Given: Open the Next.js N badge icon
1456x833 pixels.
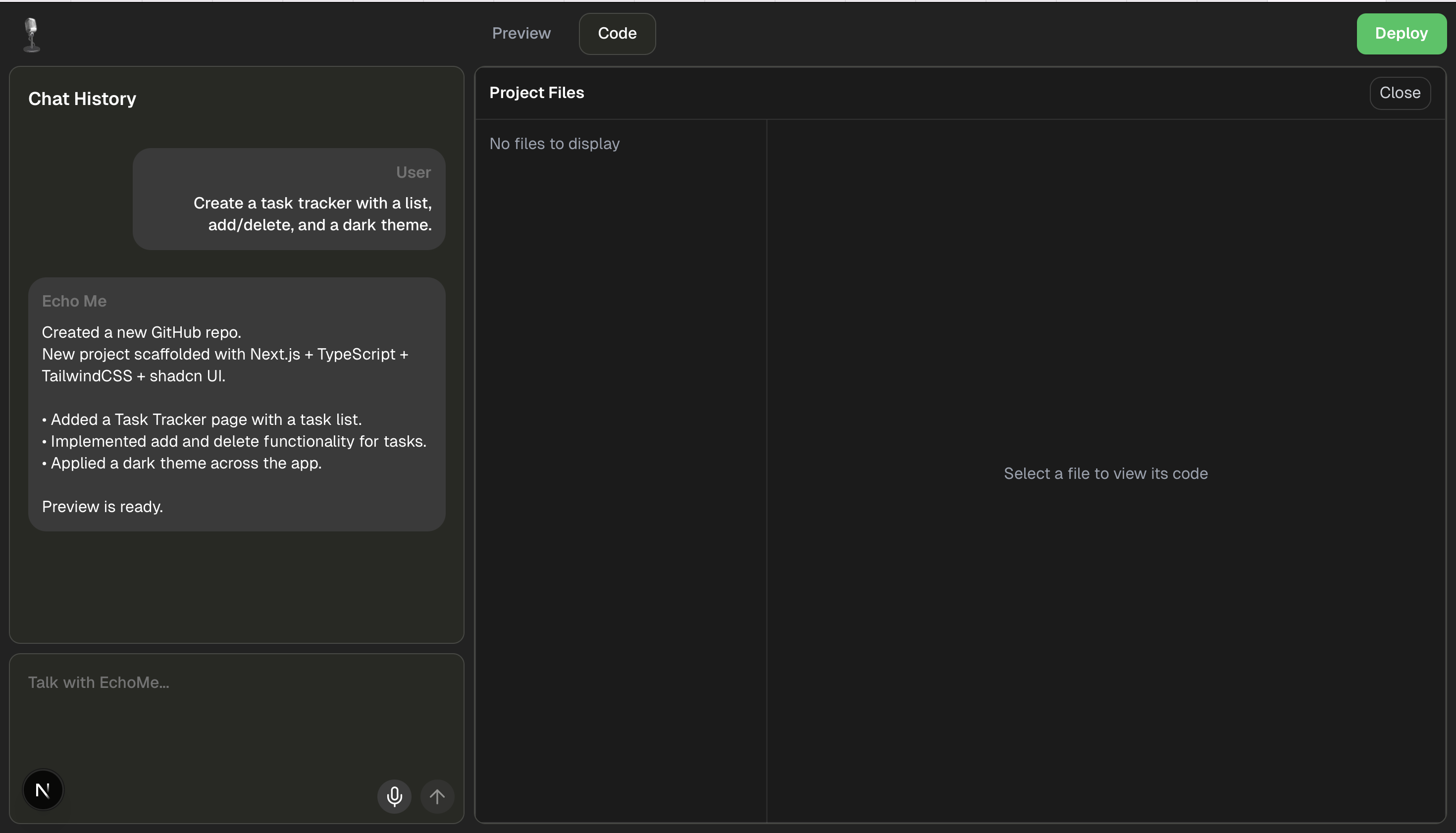Looking at the screenshot, I should tap(43, 790).
